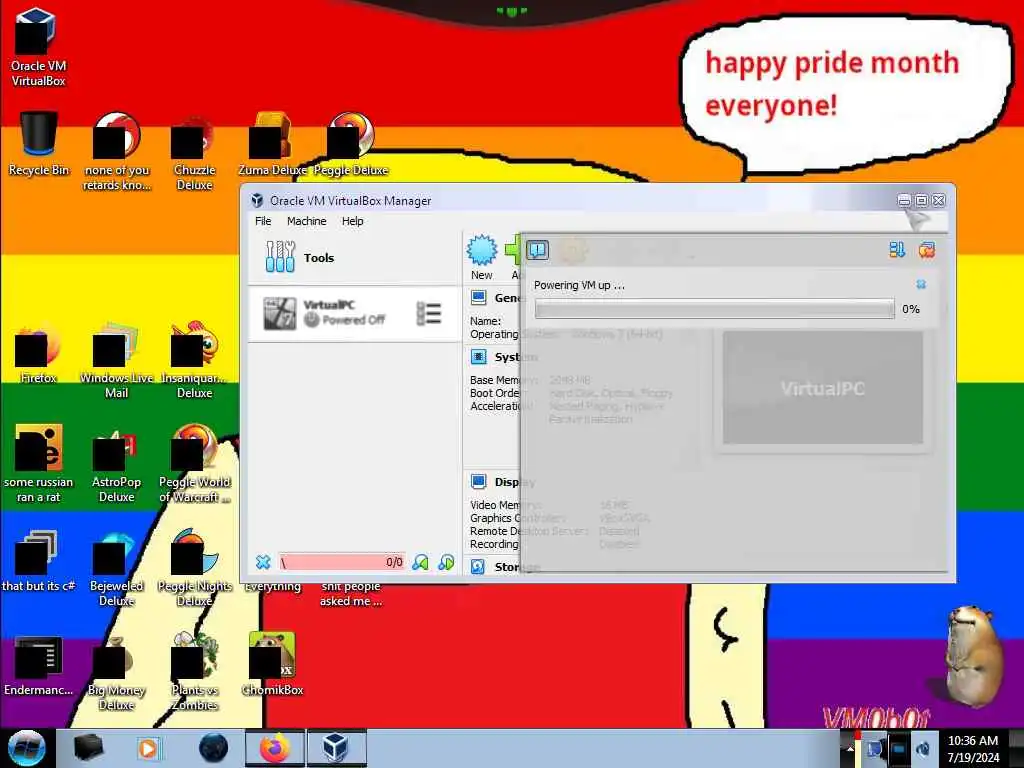The height and width of the screenshot is (768, 1024).
Task: Click the VirtualPC preview thumbnail
Action: tap(822, 387)
